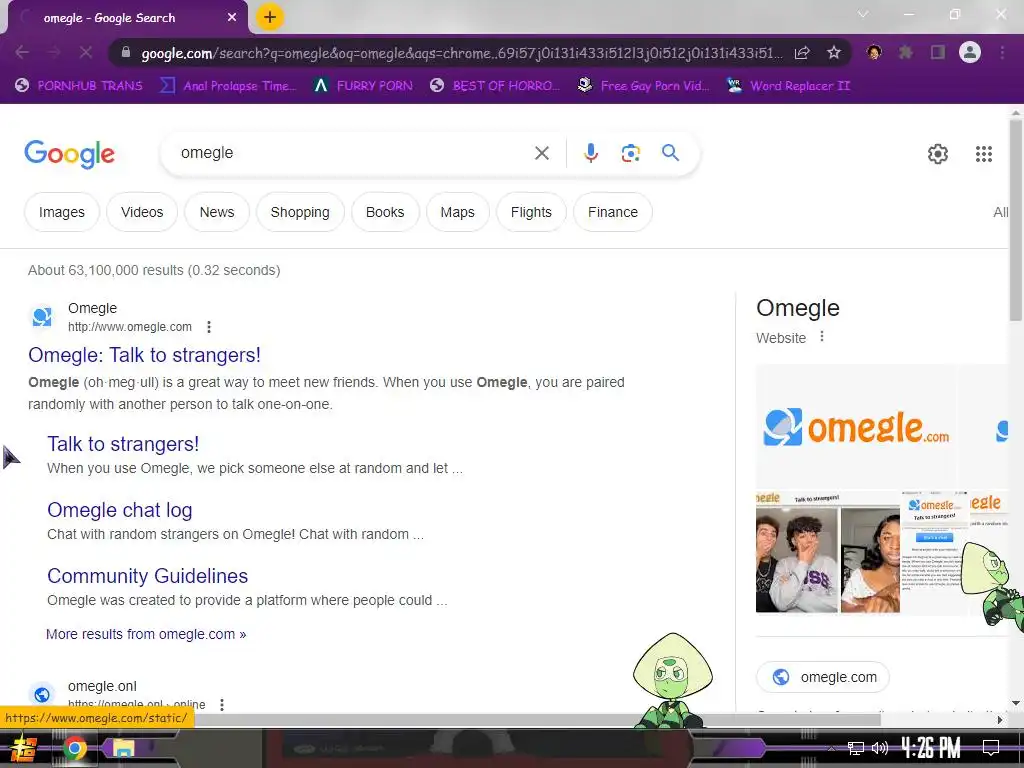Start voice search with microphone icon
Screen dimensions: 1024x768
pyautogui.click(x=590, y=153)
